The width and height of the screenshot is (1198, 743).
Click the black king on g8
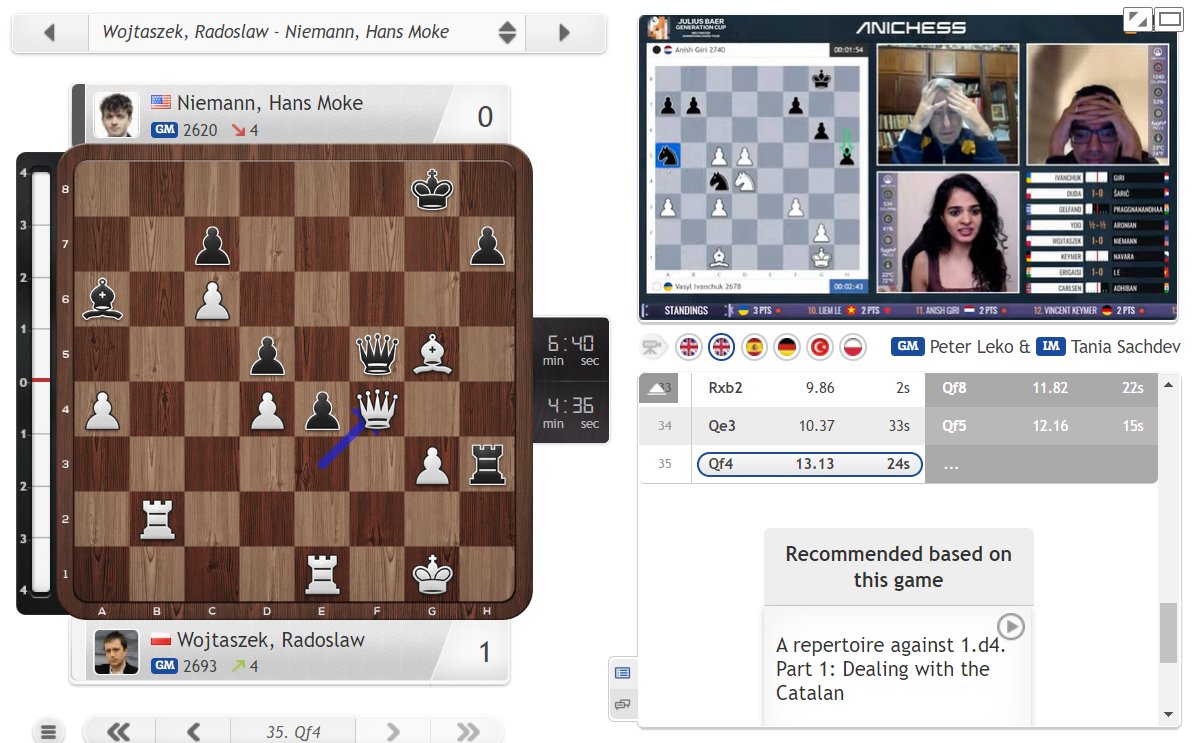pyautogui.click(x=432, y=189)
